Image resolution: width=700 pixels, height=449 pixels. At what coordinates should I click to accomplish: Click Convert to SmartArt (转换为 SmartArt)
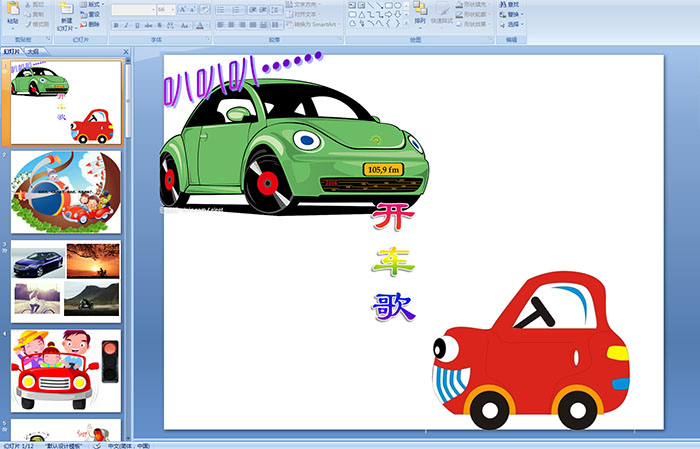(x=312, y=24)
